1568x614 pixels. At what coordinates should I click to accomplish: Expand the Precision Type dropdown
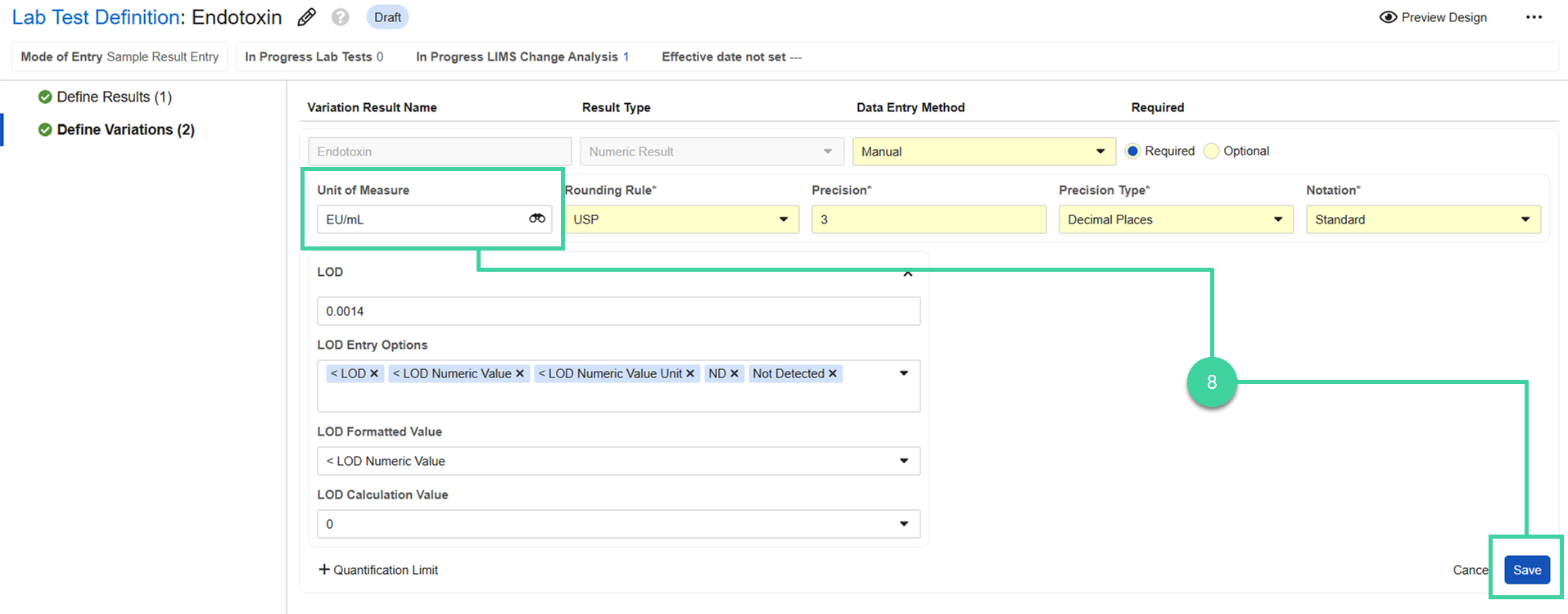(1175, 219)
